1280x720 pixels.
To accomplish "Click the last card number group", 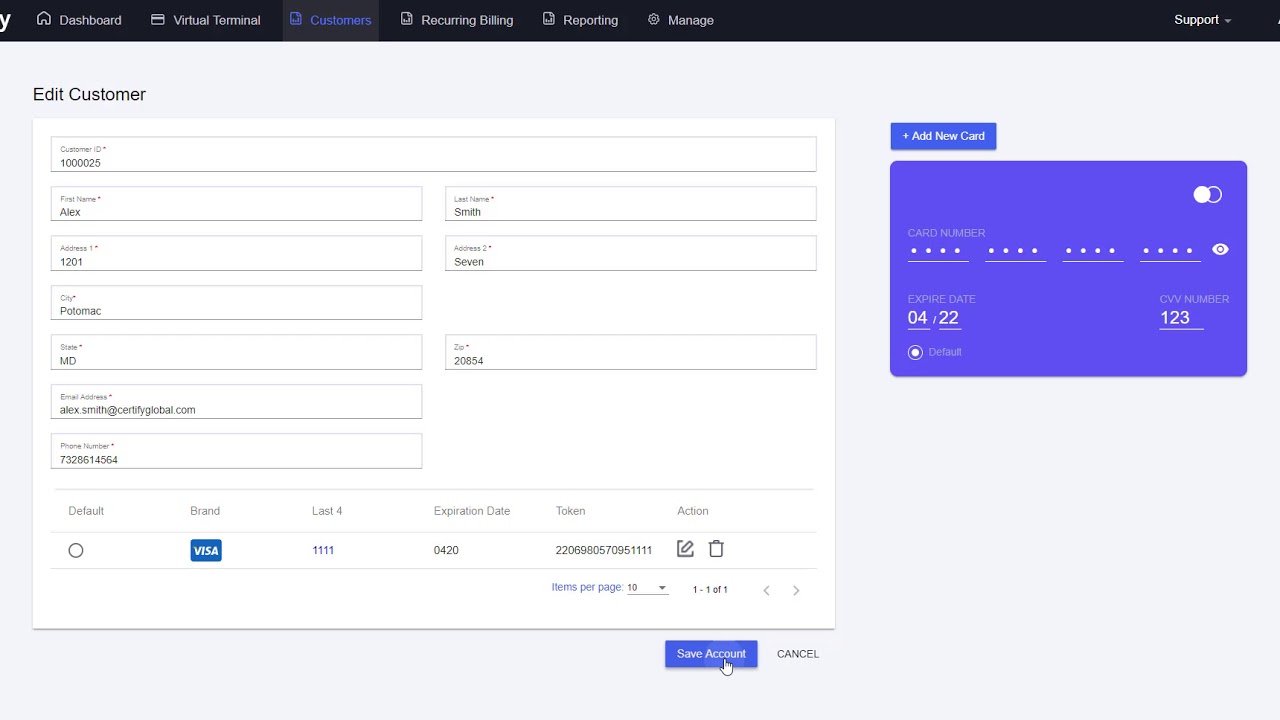I will pos(1170,251).
